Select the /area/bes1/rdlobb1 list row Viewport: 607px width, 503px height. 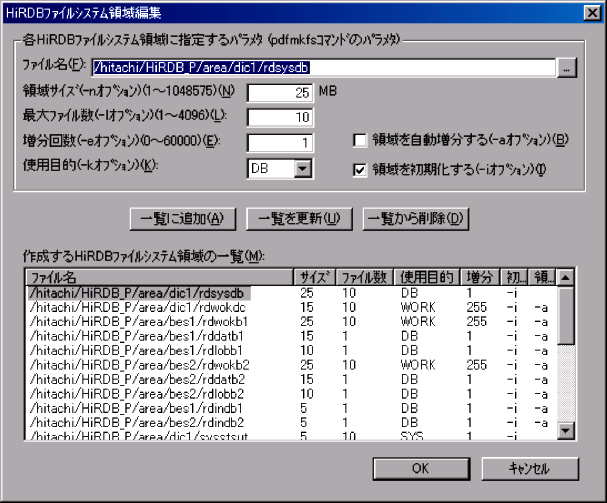coord(292,351)
